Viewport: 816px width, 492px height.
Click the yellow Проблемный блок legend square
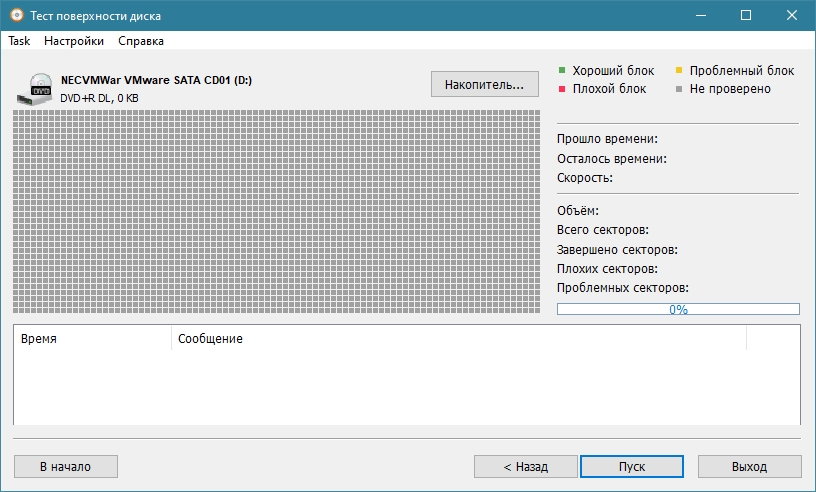679,71
